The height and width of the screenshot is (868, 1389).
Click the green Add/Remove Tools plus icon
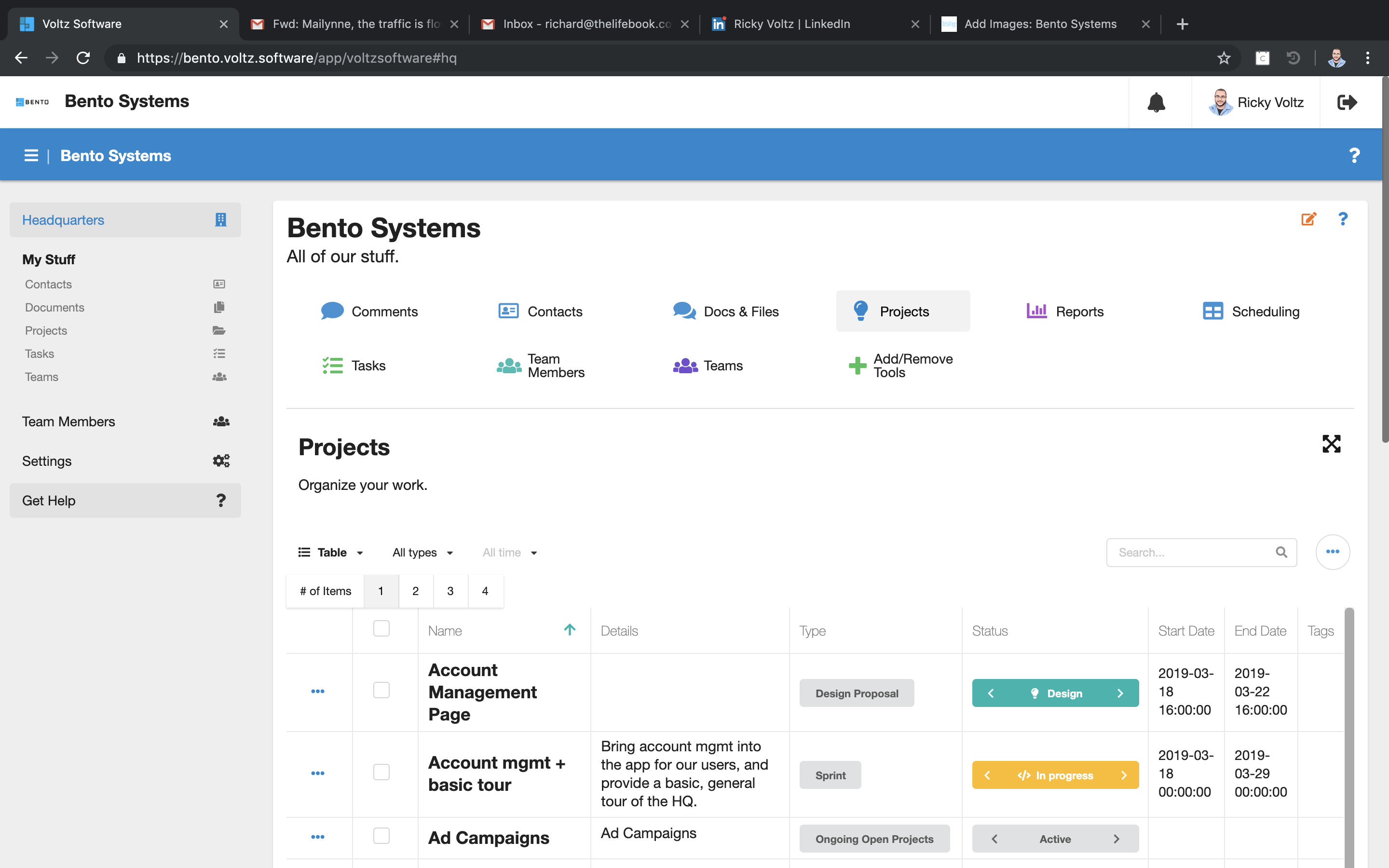click(857, 366)
